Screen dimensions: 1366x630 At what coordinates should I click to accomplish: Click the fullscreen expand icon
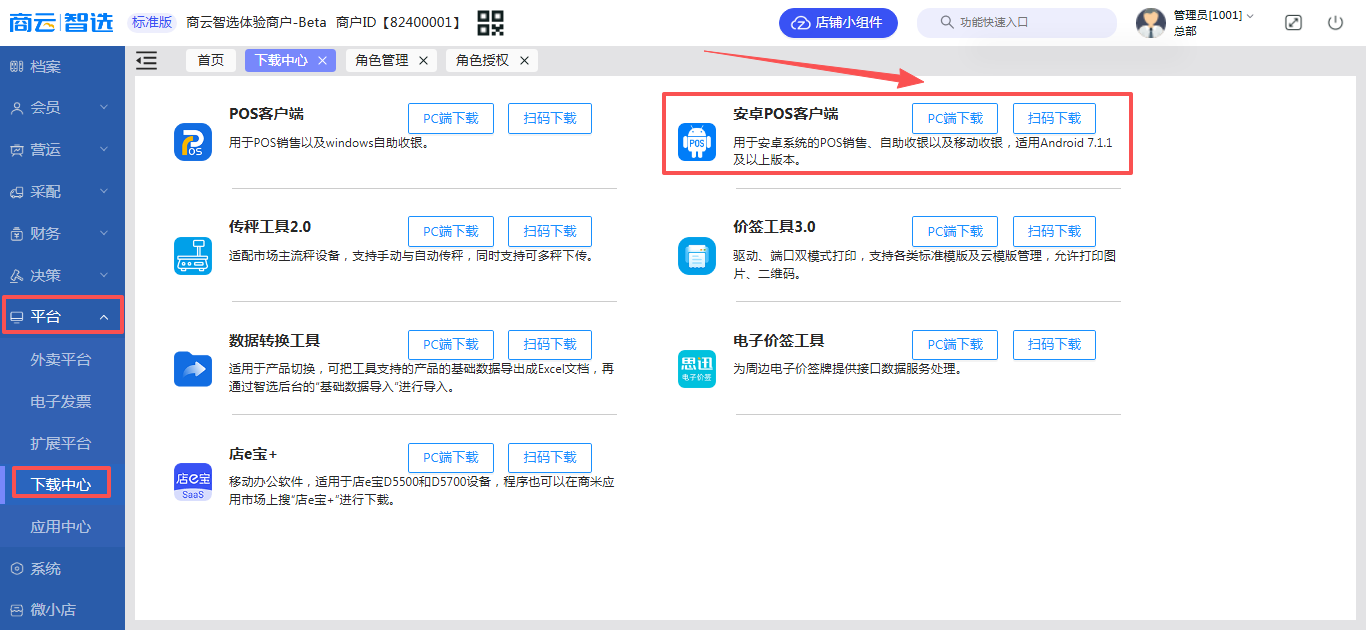click(x=1293, y=22)
